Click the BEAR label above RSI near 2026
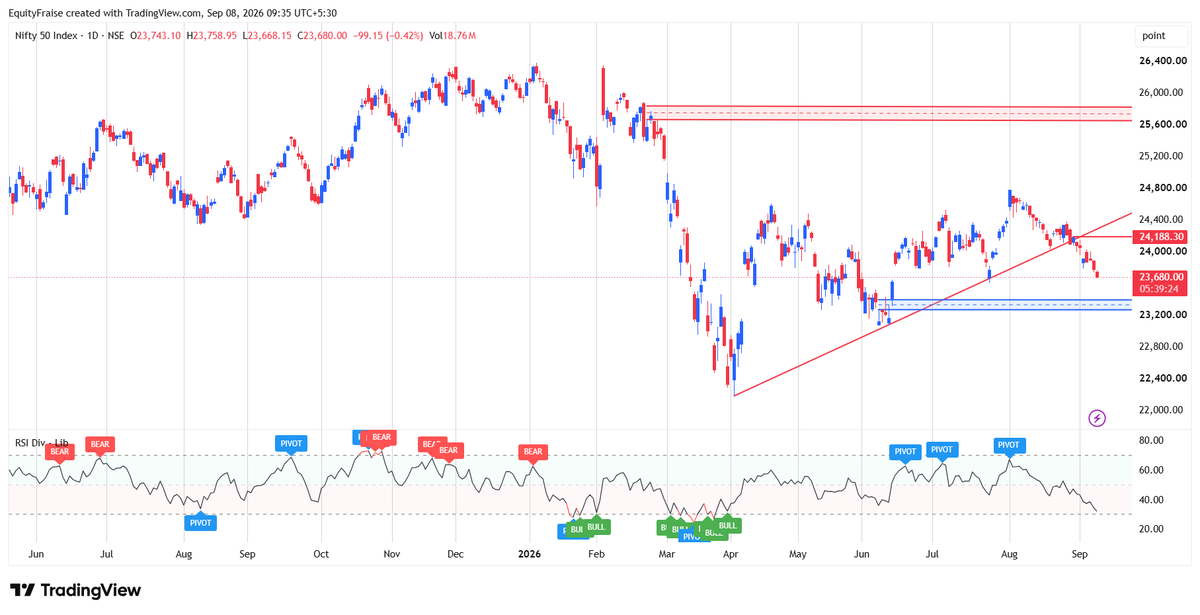Viewport: 1200px width, 615px height. tap(532, 451)
